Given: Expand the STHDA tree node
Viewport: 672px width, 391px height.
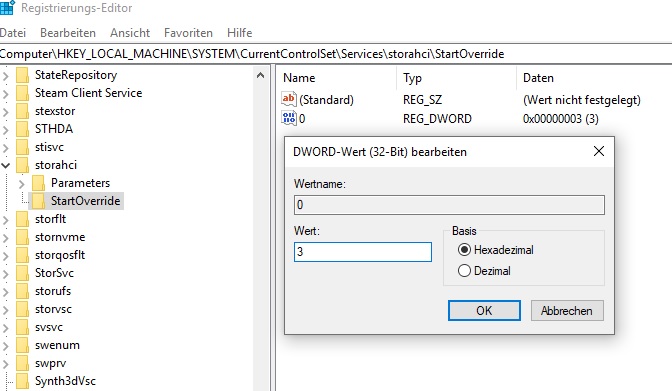Looking at the screenshot, I should [6, 130].
